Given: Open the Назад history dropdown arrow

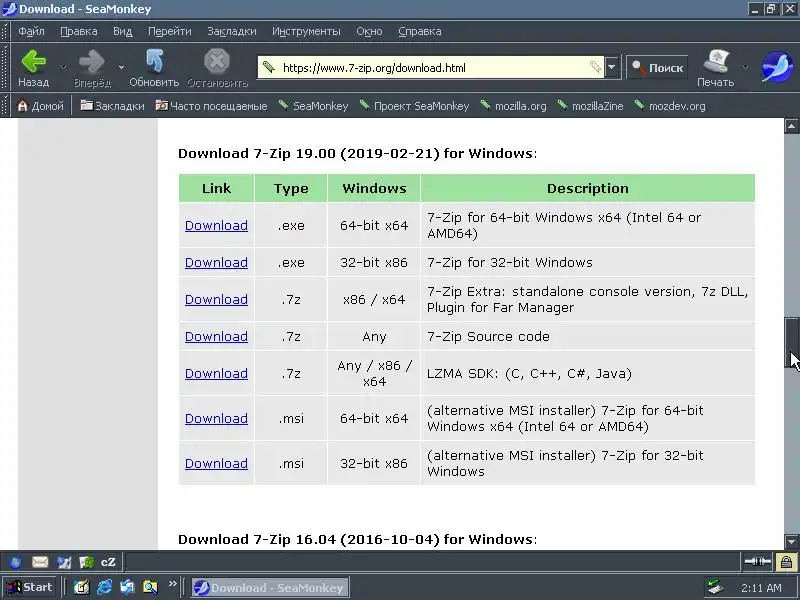Looking at the screenshot, I should click(64, 67).
